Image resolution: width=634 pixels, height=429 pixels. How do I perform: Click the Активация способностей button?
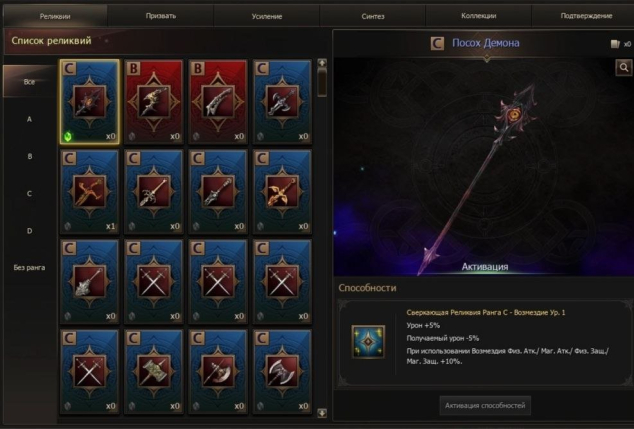tap(485, 406)
